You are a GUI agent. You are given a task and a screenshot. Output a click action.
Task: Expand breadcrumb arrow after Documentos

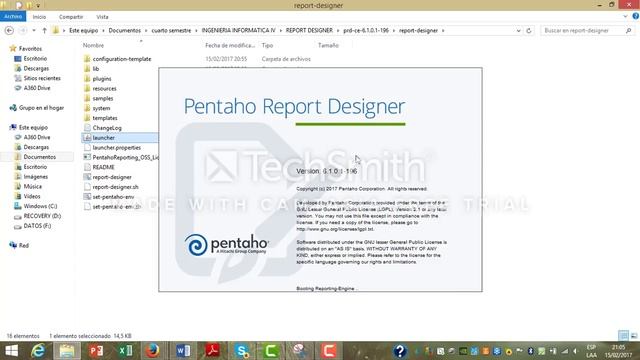(x=146, y=31)
